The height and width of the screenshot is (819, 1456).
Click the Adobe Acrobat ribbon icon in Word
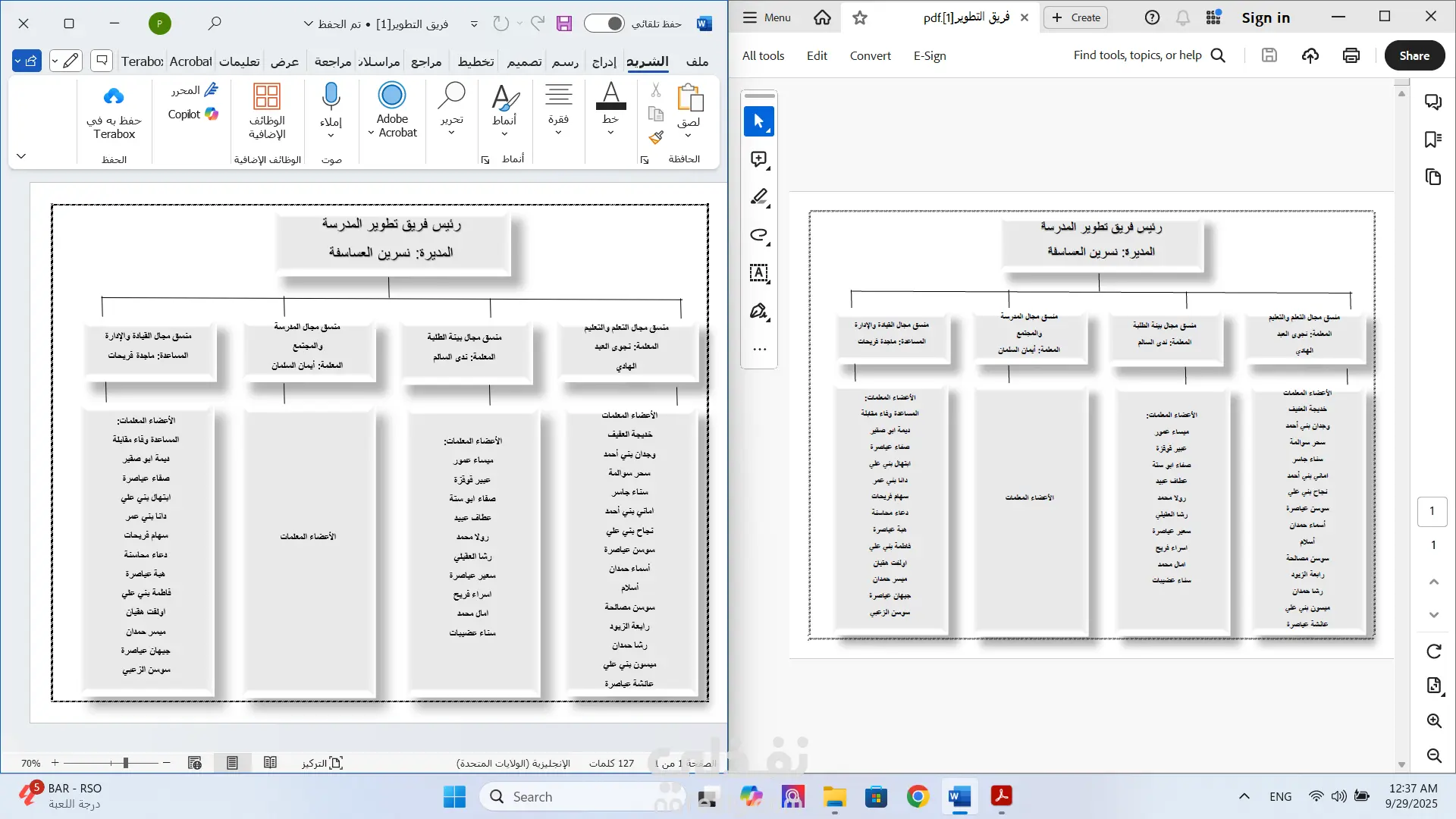392,96
